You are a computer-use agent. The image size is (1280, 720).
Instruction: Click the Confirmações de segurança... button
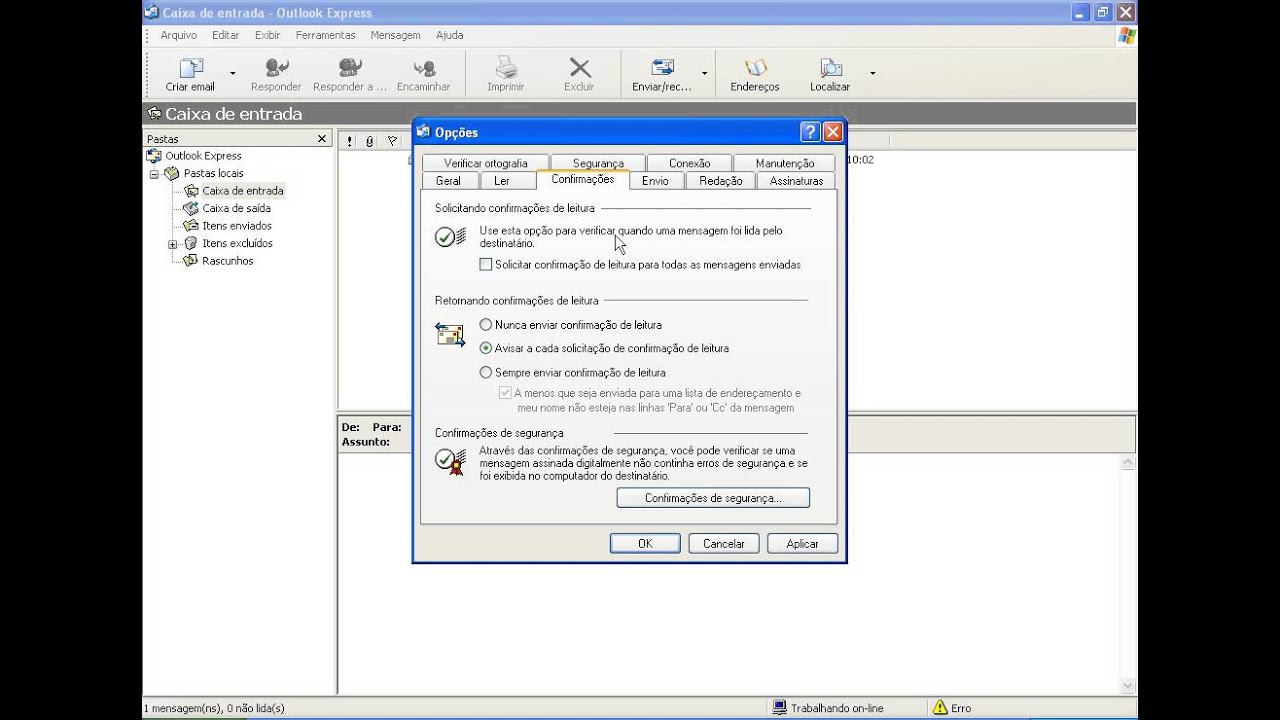click(713, 498)
